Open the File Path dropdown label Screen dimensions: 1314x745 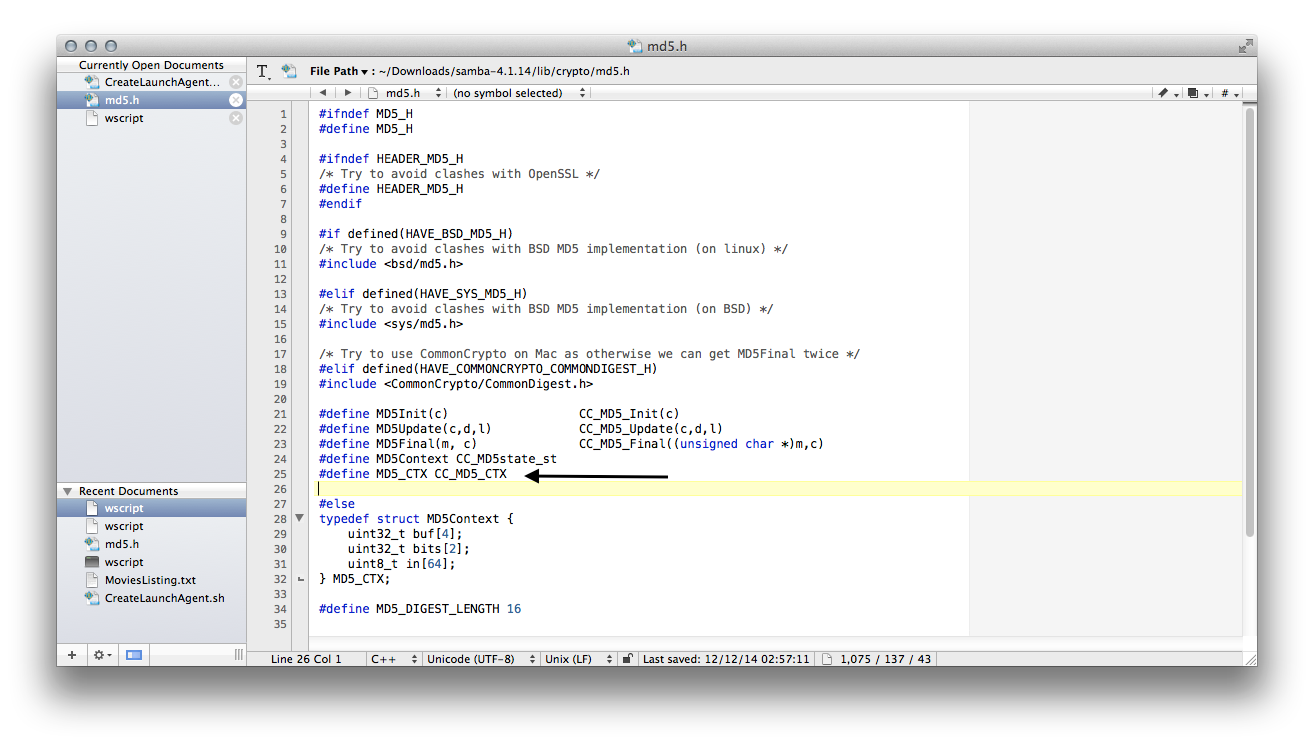click(338, 71)
